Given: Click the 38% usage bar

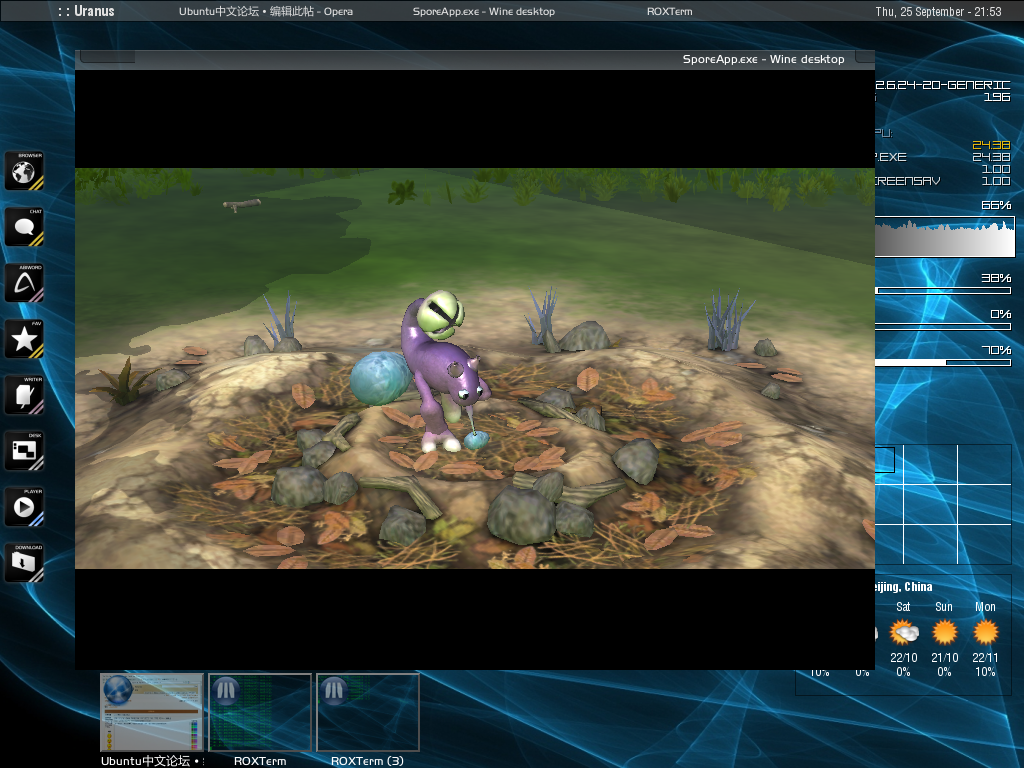Looking at the screenshot, I should click(943, 291).
